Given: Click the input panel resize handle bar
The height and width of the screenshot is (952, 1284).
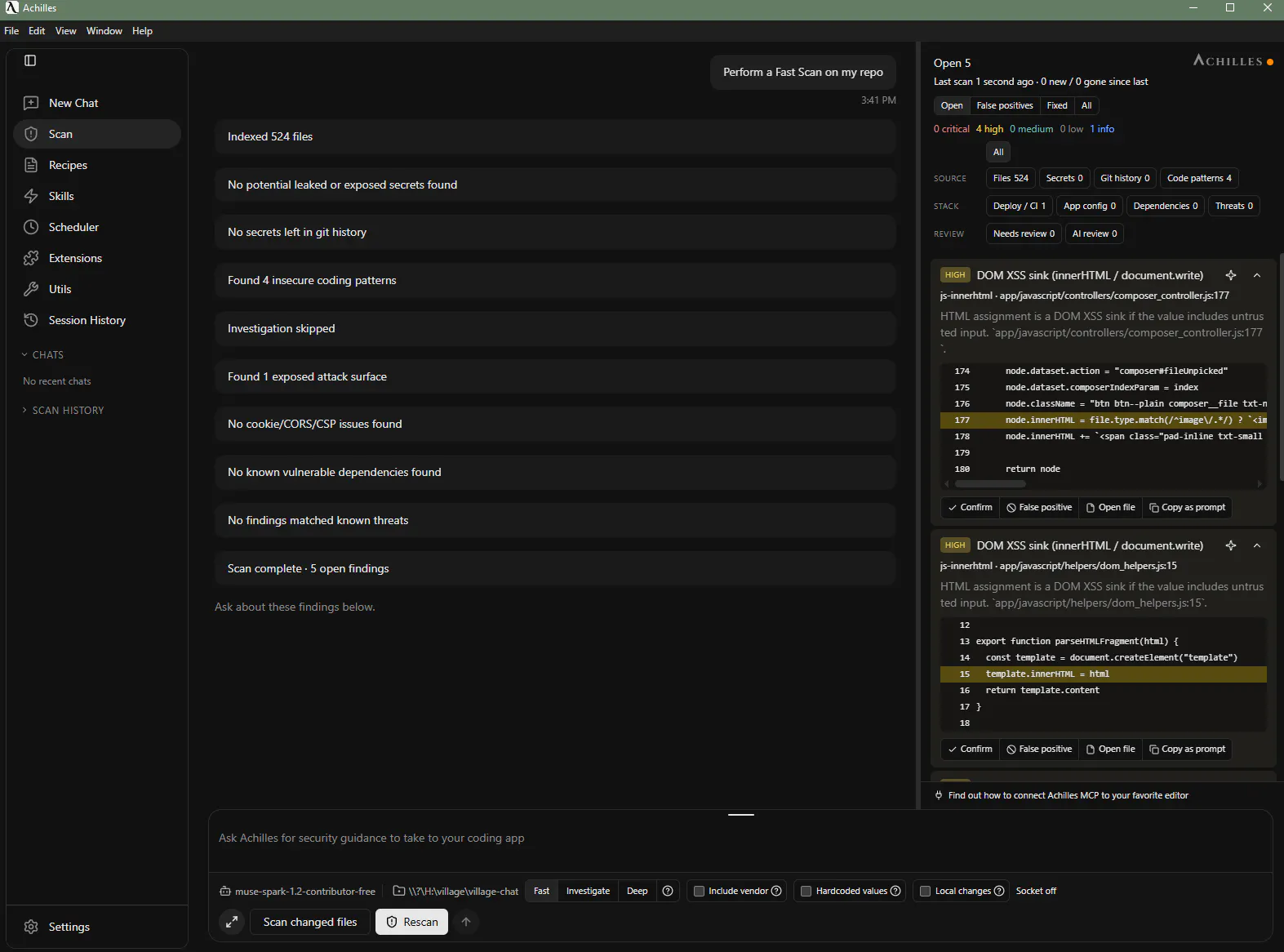Looking at the screenshot, I should coord(741,815).
